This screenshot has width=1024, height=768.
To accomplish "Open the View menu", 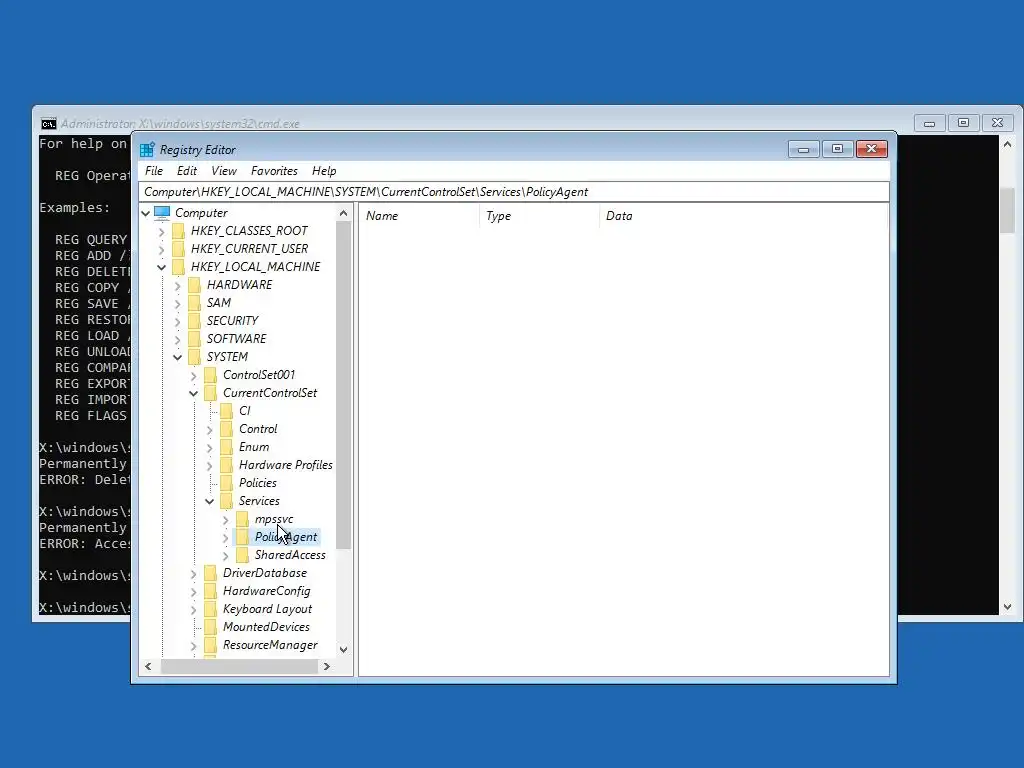I will (x=224, y=171).
